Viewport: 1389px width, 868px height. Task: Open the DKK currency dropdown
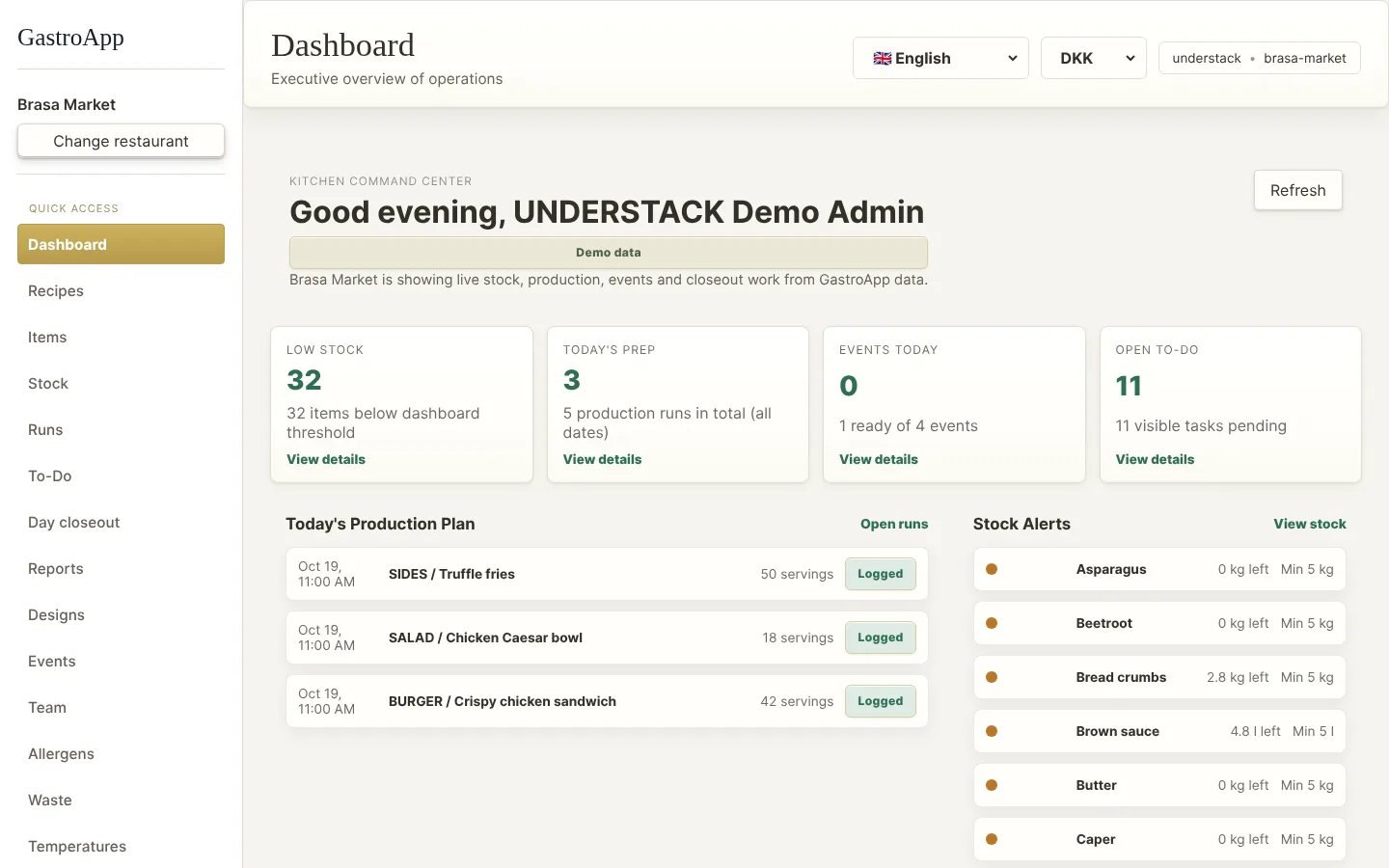(1093, 58)
